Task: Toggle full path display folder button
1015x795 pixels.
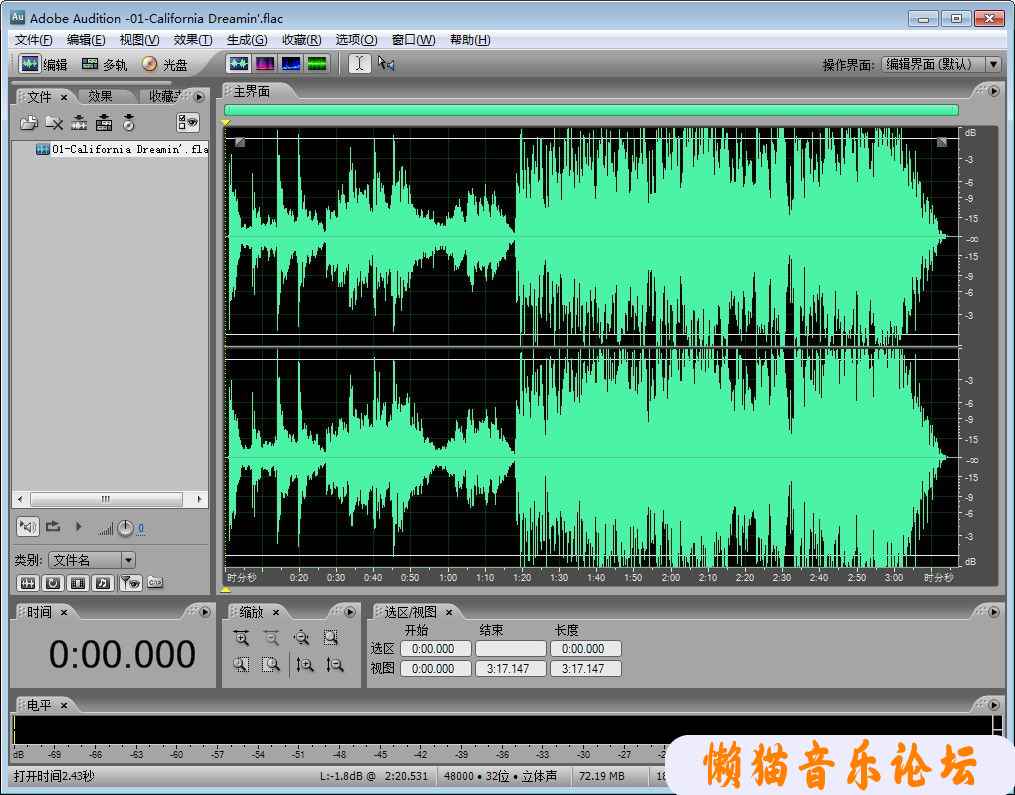Action: click(155, 583)
